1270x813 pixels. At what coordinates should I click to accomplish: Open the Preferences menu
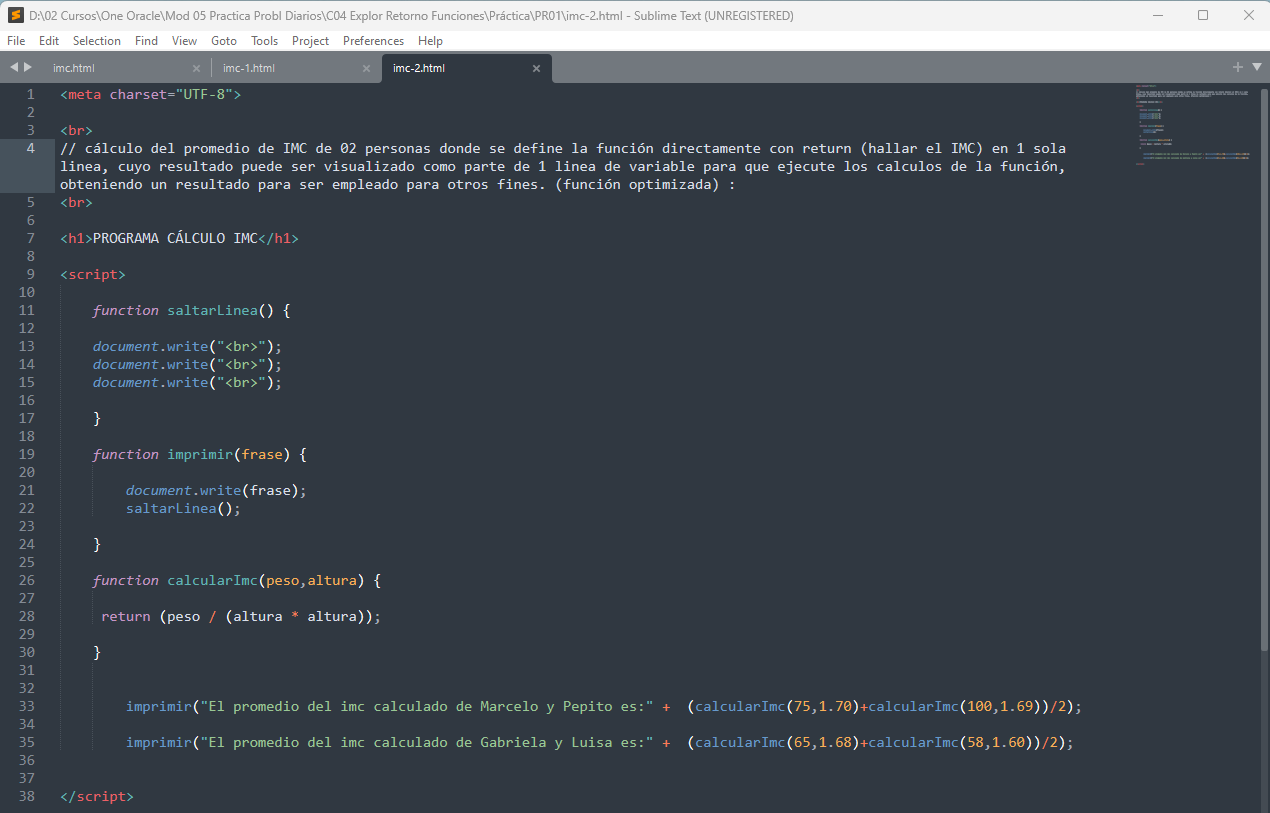(373, 41)
